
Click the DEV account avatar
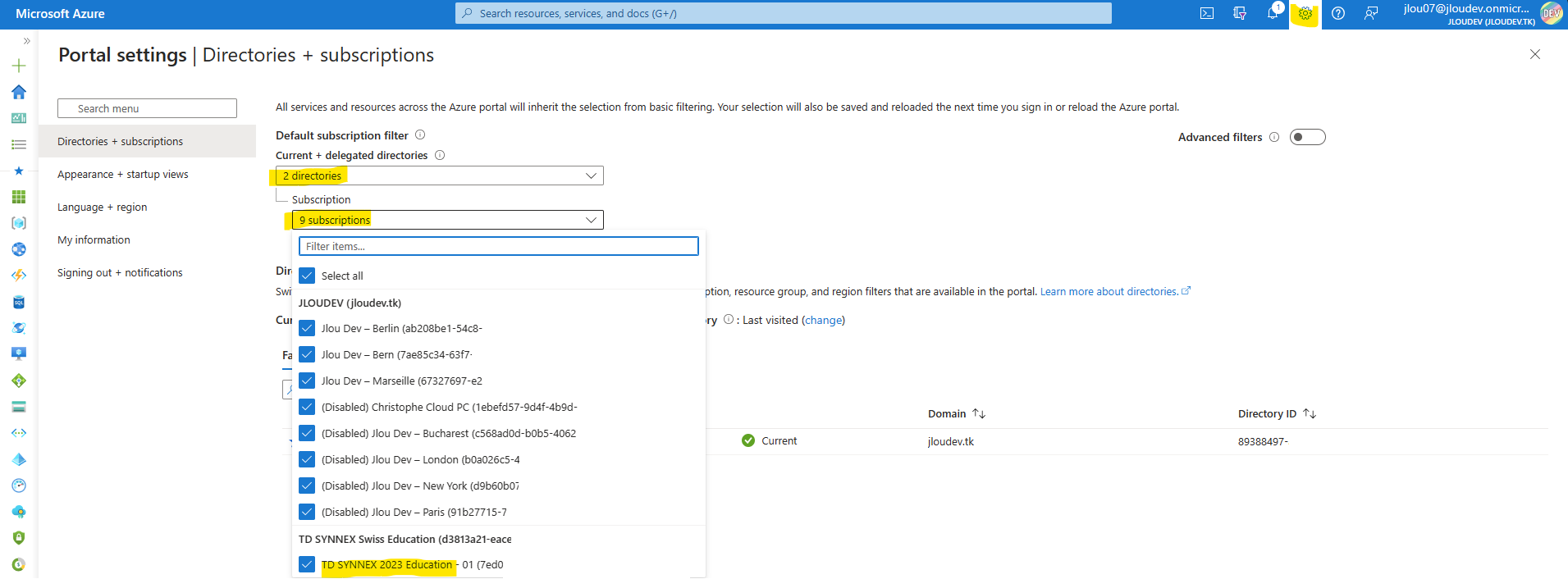(x=1552, y=13)
